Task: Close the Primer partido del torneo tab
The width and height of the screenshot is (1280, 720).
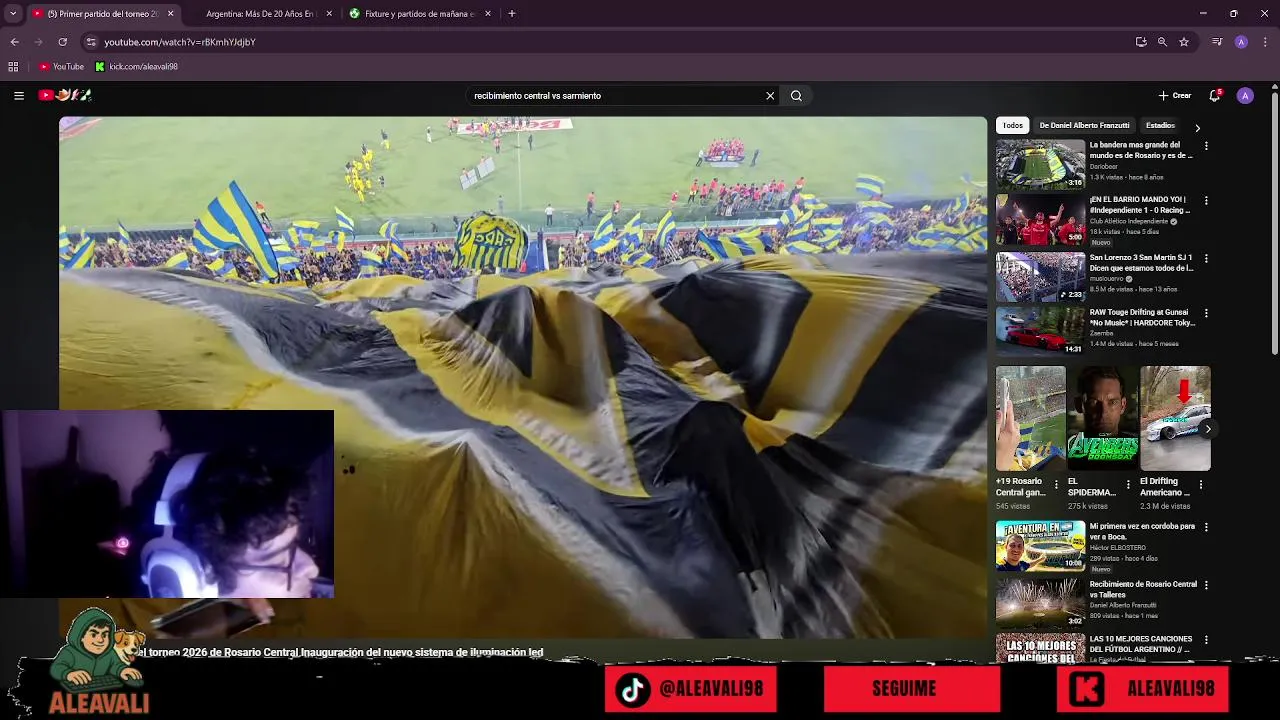Action: [x=170, y=14]
